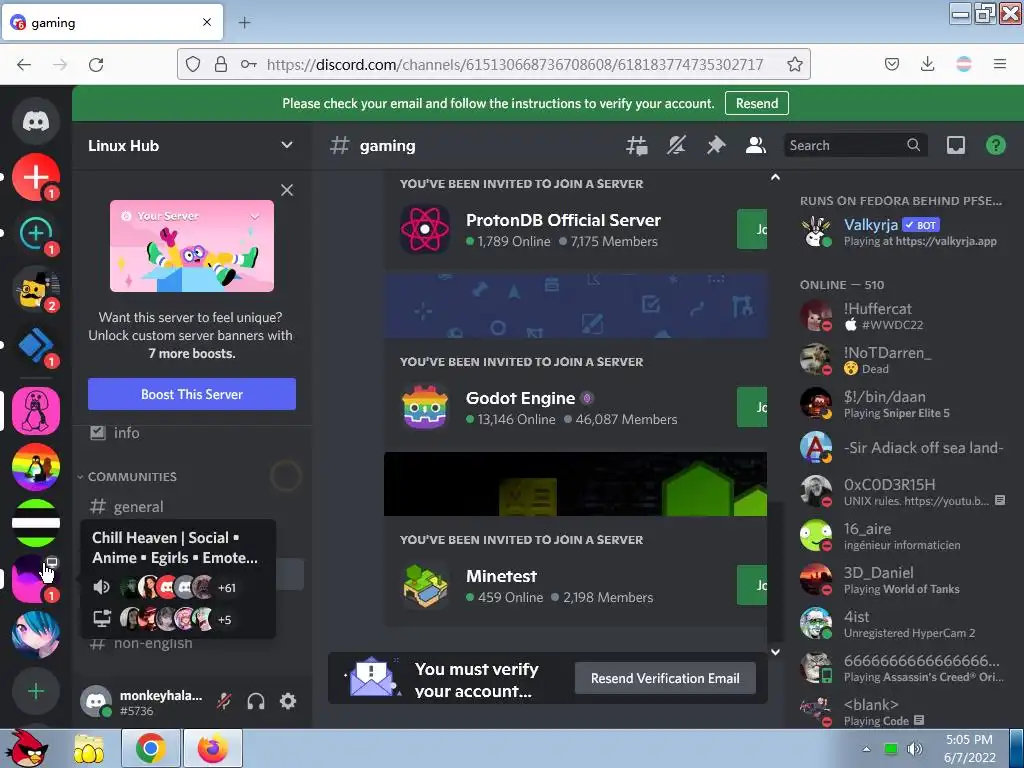
Task: Open Threads icon in channel header
Action: click(x=637, y=145)
